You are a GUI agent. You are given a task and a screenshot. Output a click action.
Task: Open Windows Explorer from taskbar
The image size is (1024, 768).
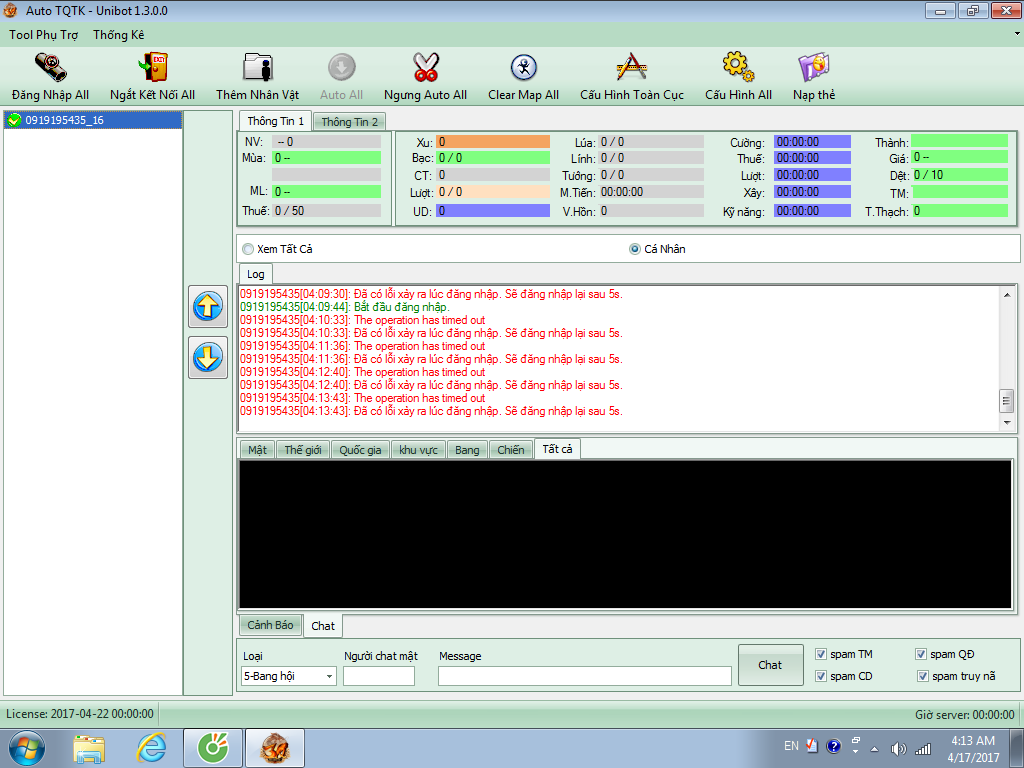(x=89, y=748)
